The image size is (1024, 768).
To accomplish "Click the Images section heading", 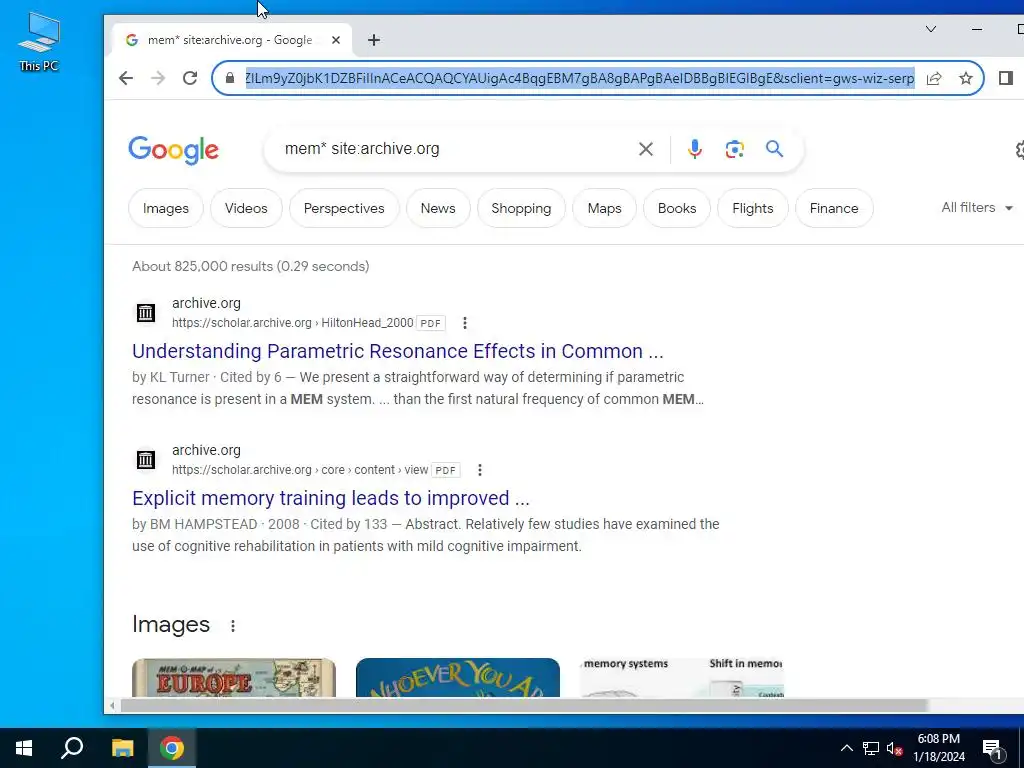I will pos(171,624).
